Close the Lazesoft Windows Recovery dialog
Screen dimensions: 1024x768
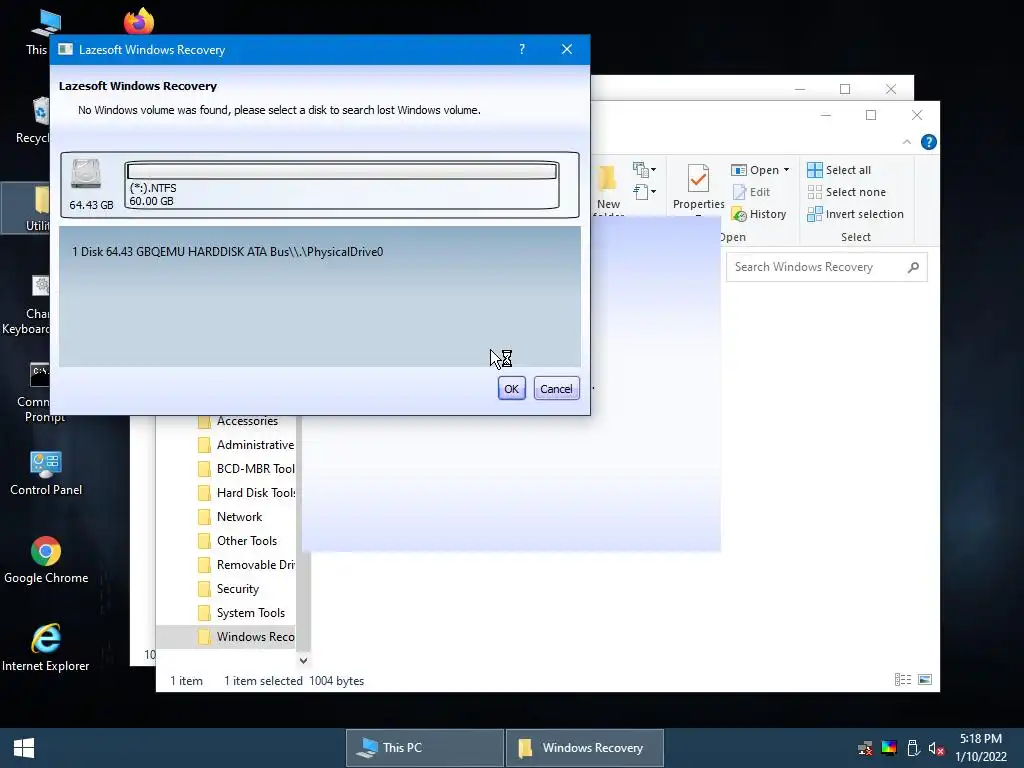click(567, 50)
